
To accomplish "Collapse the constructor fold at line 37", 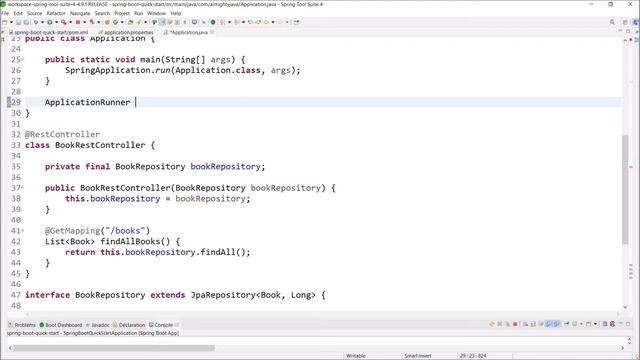I will [x=22, y=188].
